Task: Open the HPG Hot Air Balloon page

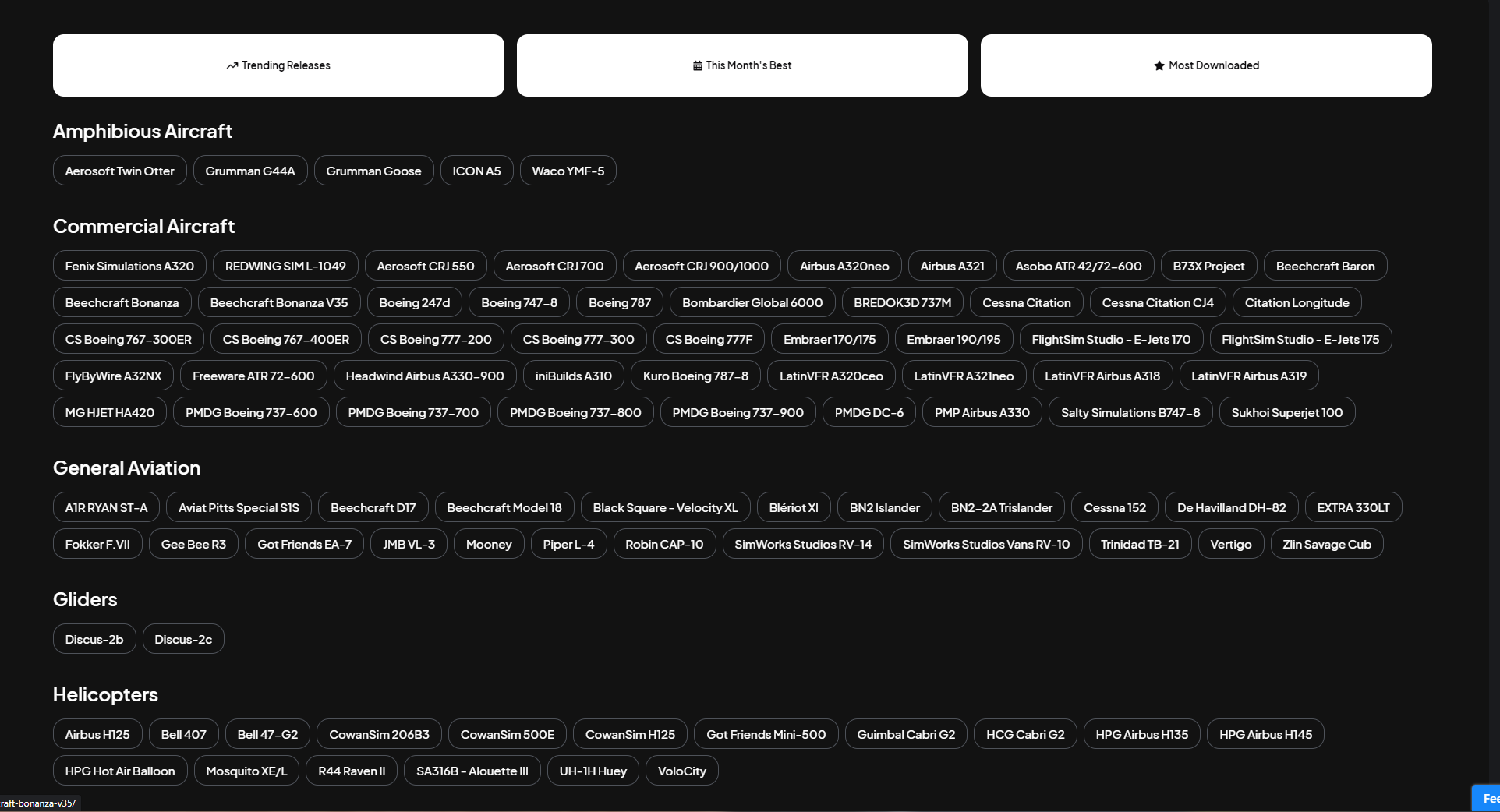Action: click(119, 771)
